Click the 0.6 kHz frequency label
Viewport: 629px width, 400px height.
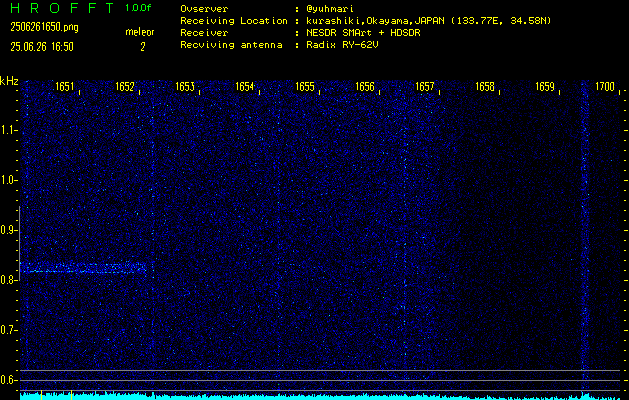9,380
